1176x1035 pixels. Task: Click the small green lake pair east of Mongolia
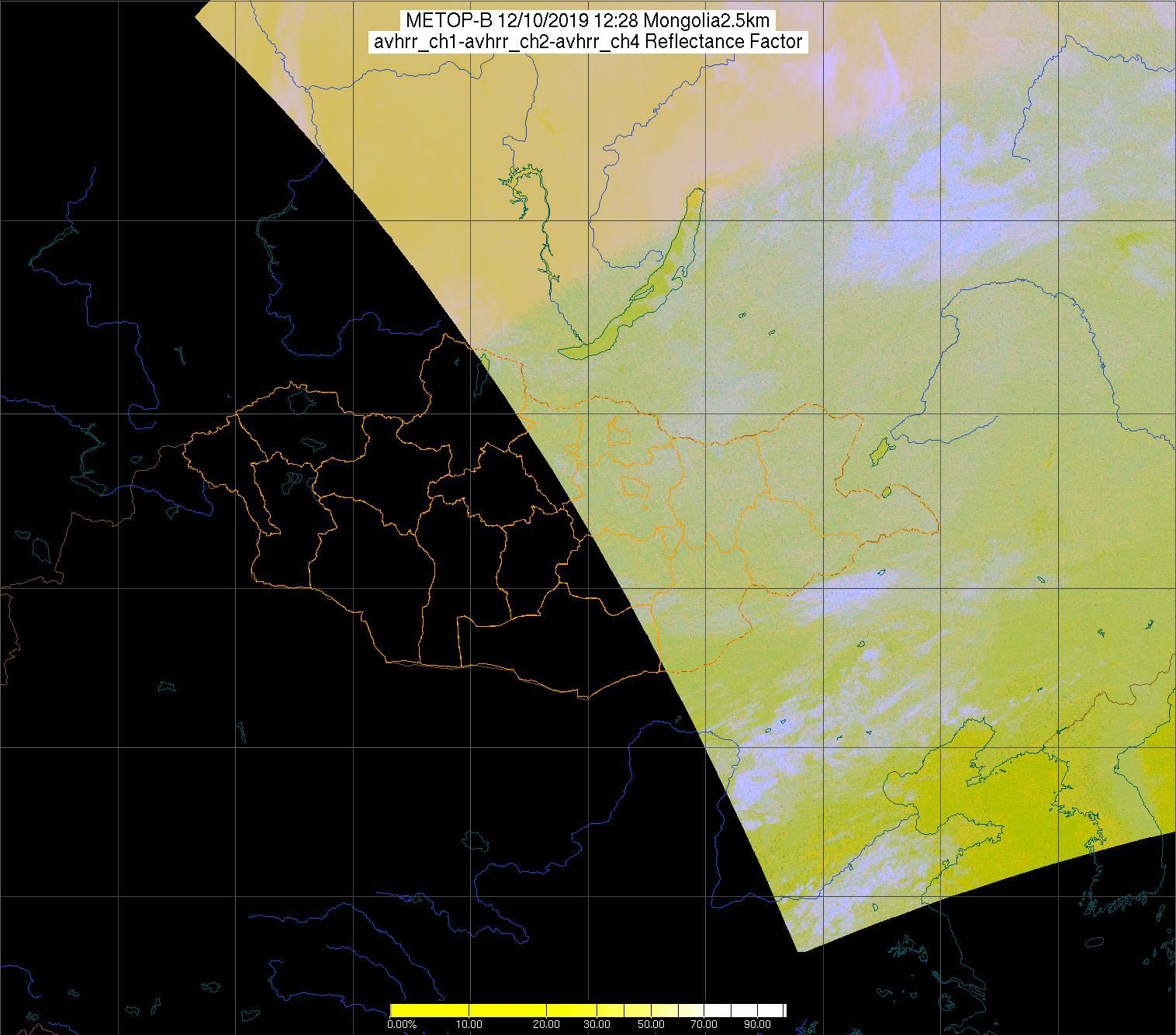pos(880,450)
